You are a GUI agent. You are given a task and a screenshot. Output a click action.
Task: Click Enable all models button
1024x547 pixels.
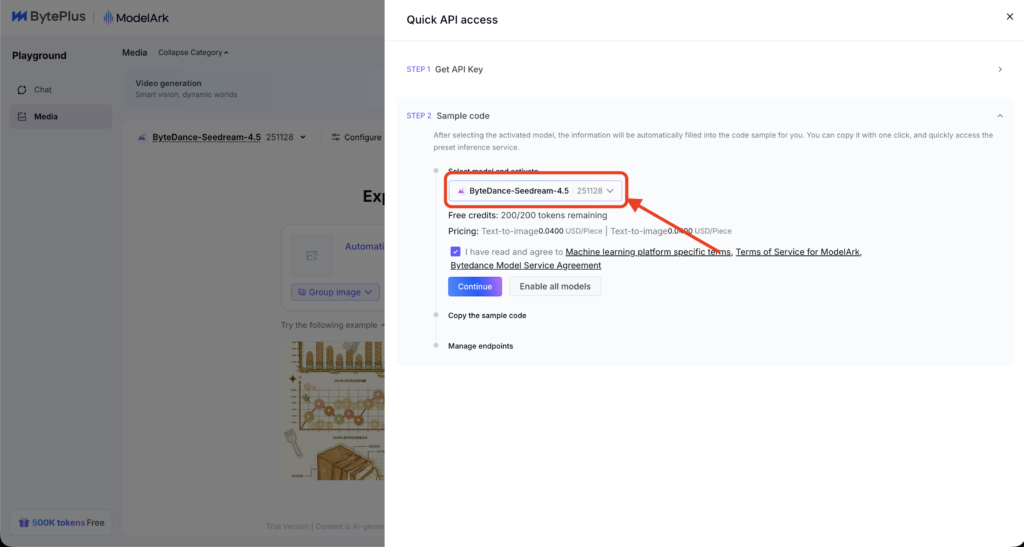point(555,287)
